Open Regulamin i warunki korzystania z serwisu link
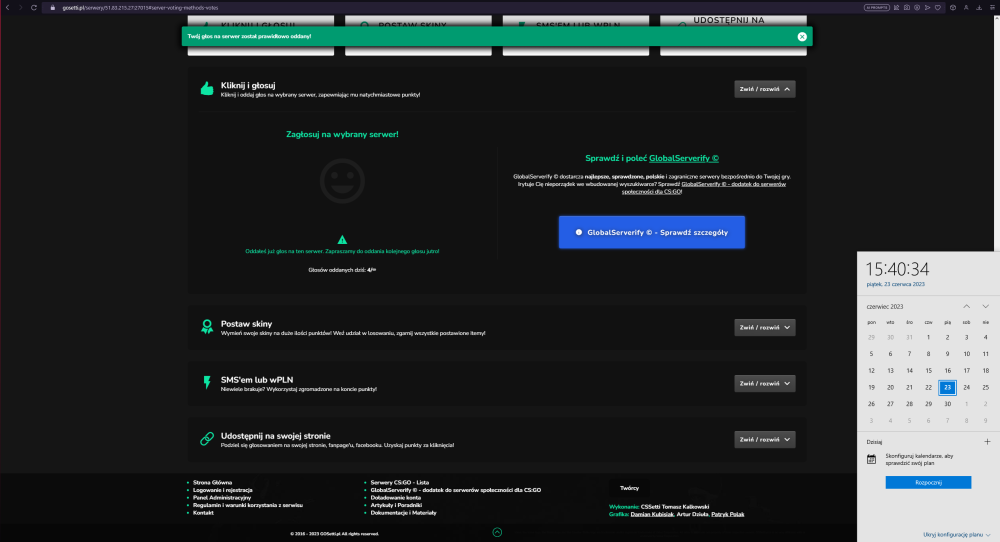 [248, 505]
